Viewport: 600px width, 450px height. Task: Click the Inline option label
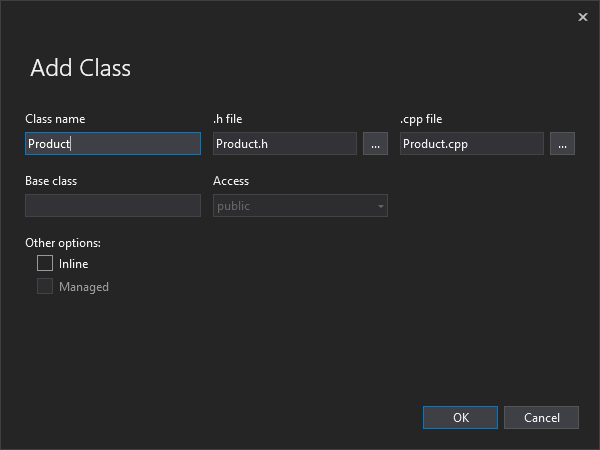73,264
